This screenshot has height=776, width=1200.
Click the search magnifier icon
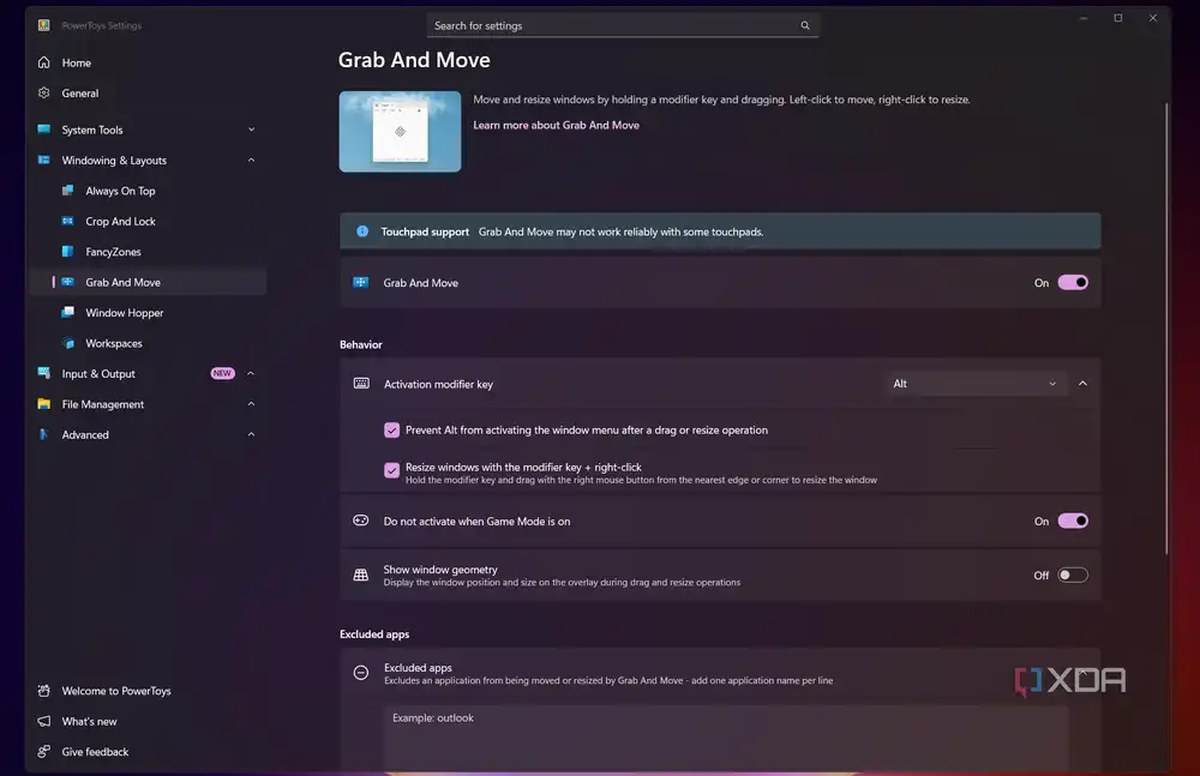805,26
